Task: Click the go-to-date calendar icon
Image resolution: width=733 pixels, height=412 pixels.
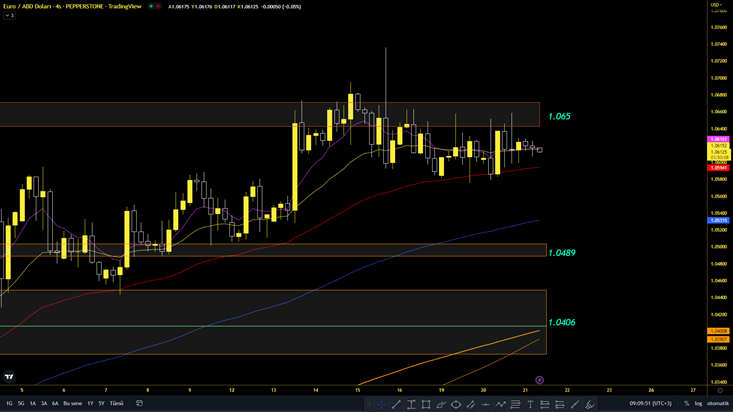Action: tap(139, 403)
